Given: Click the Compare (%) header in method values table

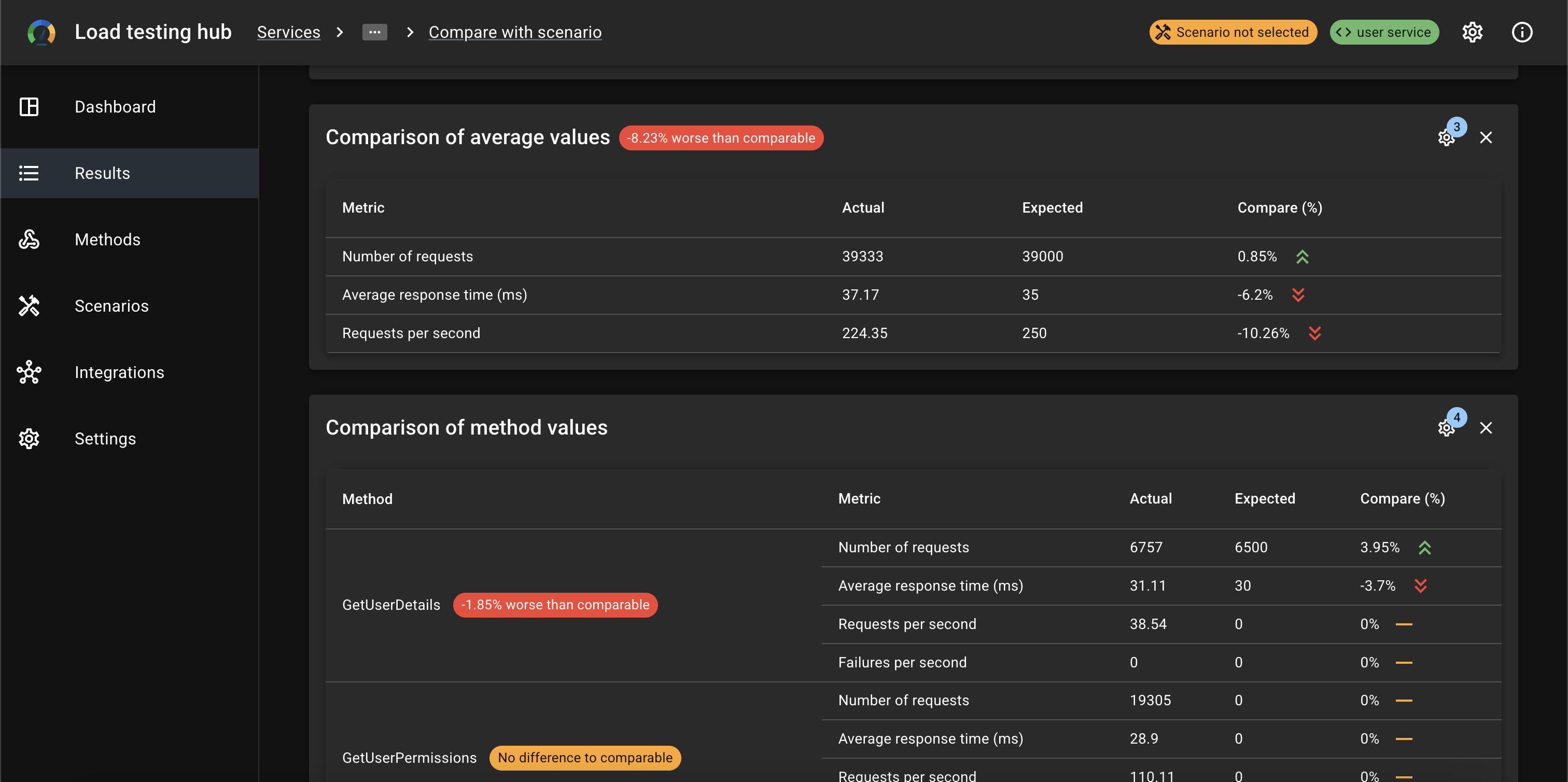Looking at the screenshot, I should tap(1403, 498).
